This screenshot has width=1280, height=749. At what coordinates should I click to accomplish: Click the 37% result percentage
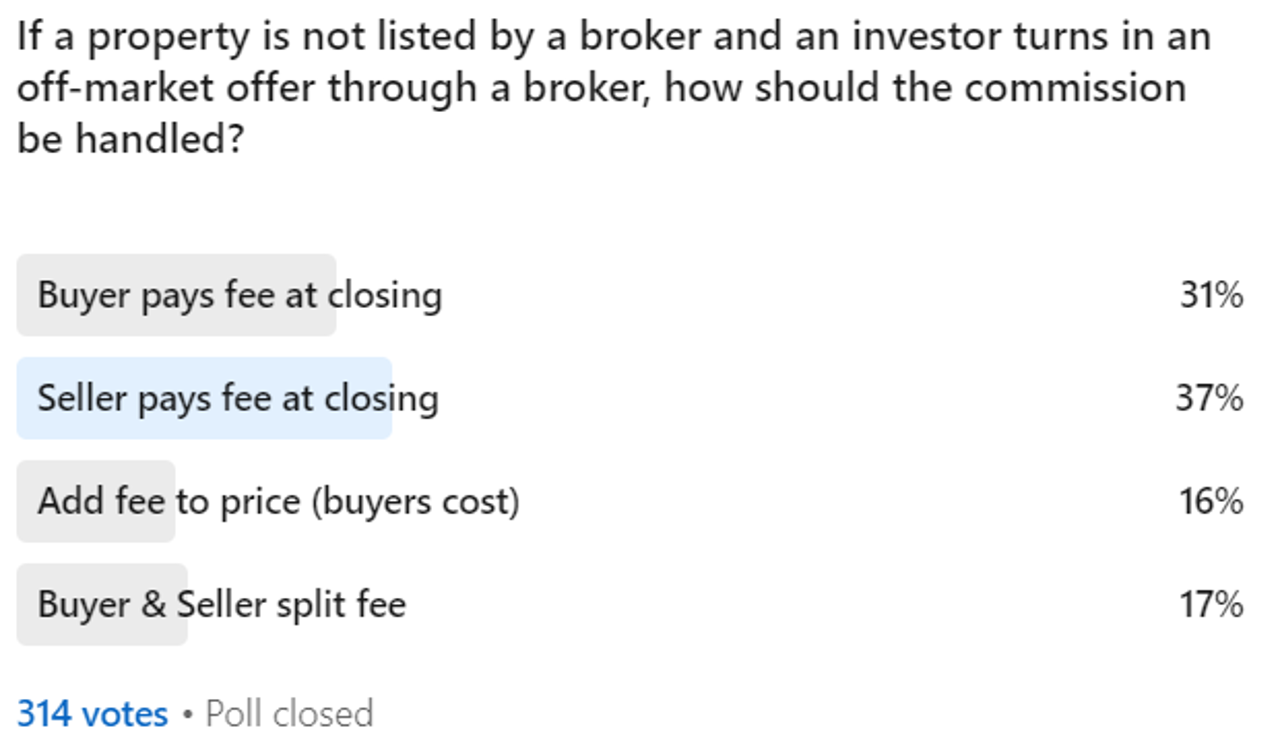(1209, 399)
